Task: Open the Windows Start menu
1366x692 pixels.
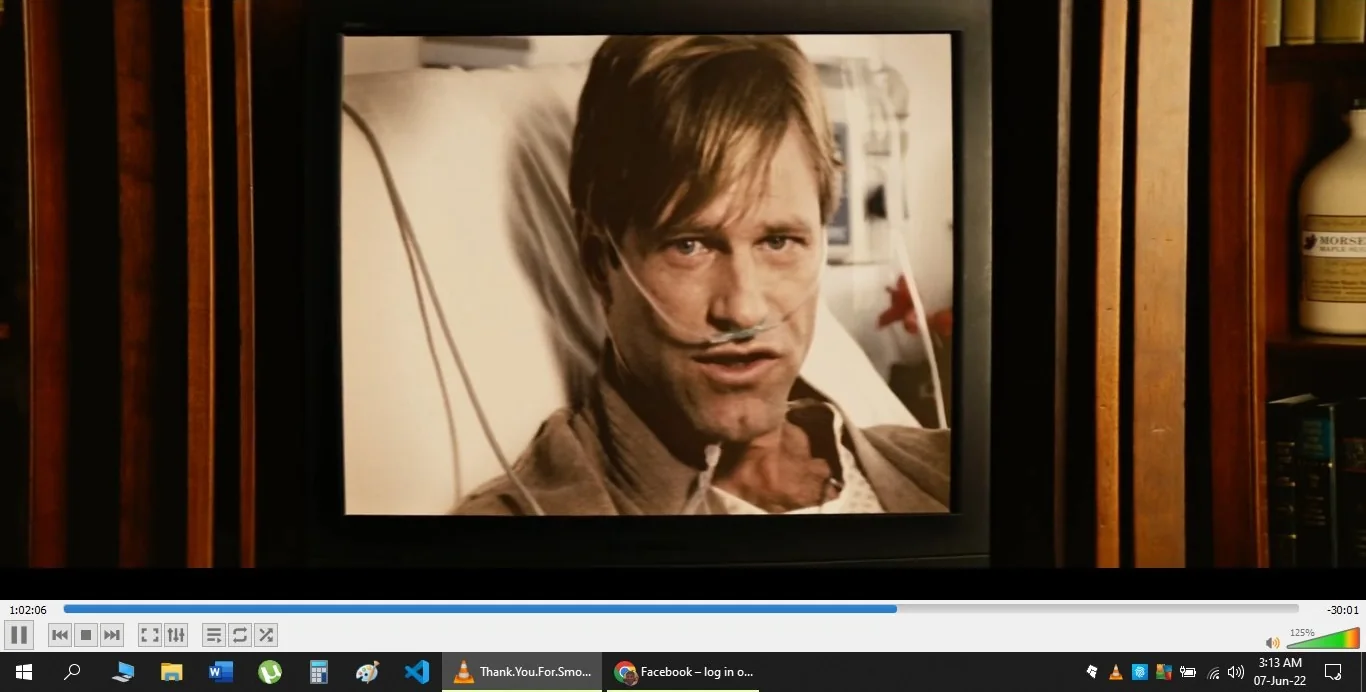Action: pyautogui.click(x=24, y=672)
